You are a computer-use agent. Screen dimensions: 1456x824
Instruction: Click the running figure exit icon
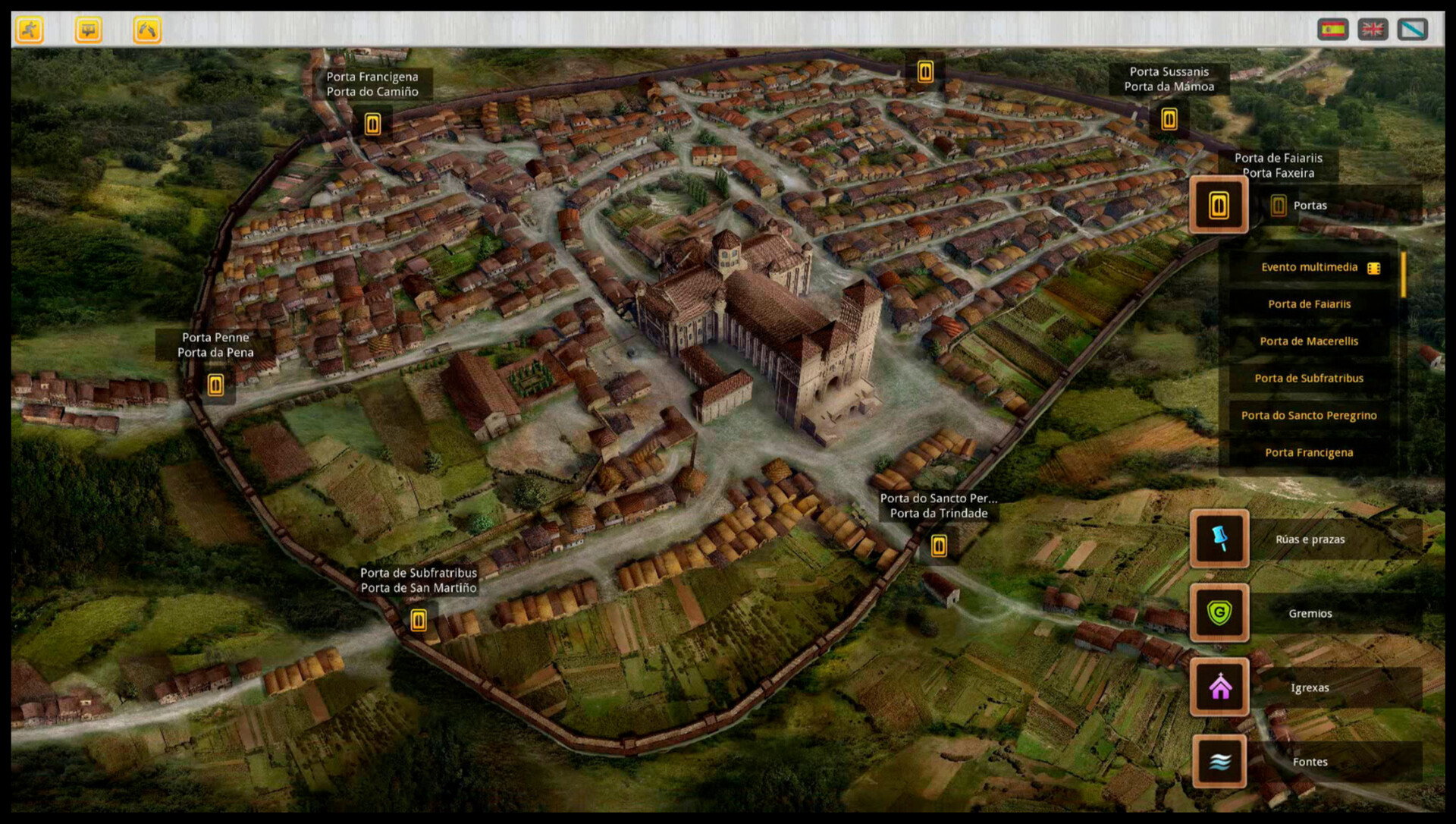30,30
